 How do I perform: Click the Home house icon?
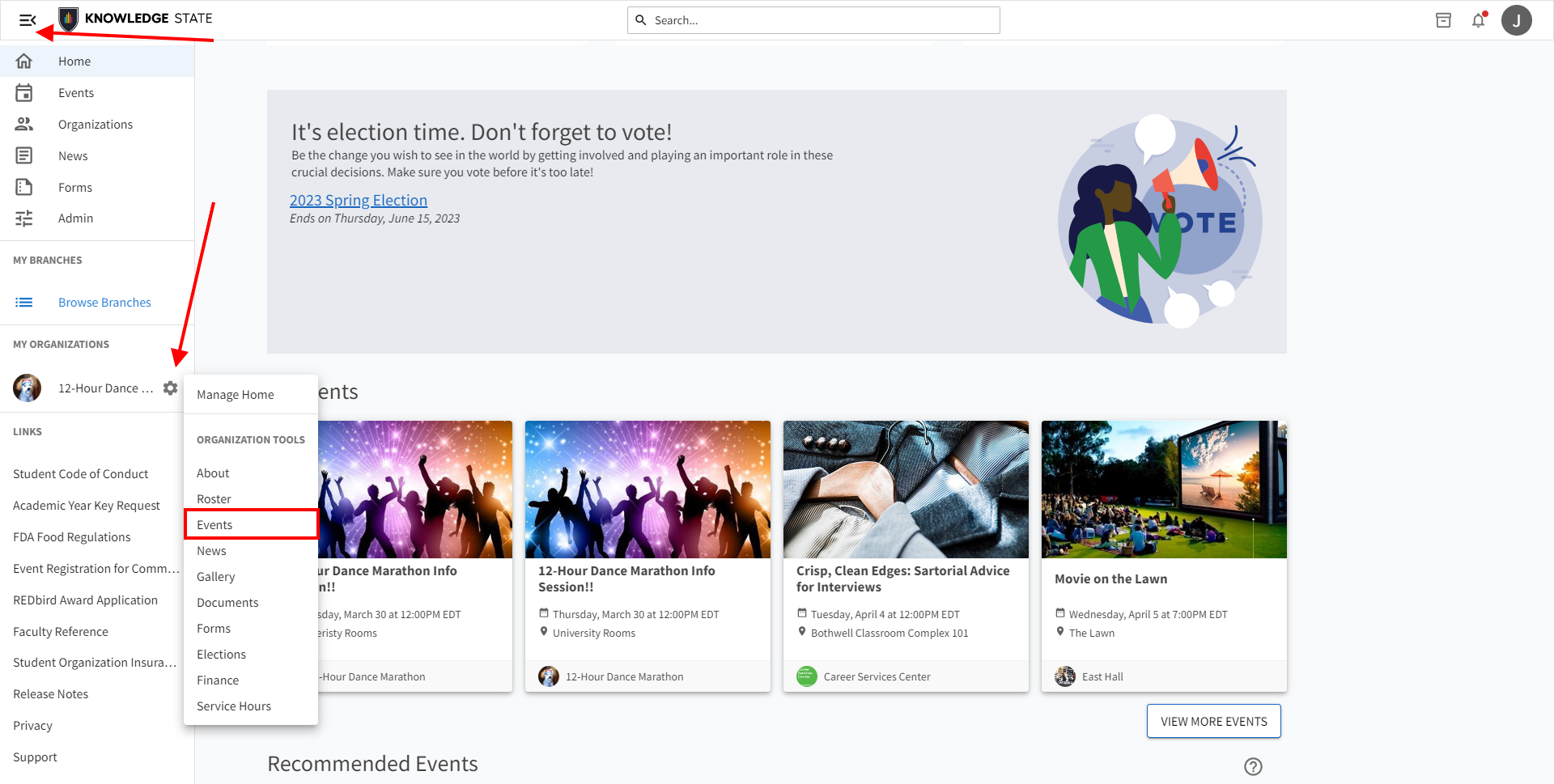[x=24, y=61]
